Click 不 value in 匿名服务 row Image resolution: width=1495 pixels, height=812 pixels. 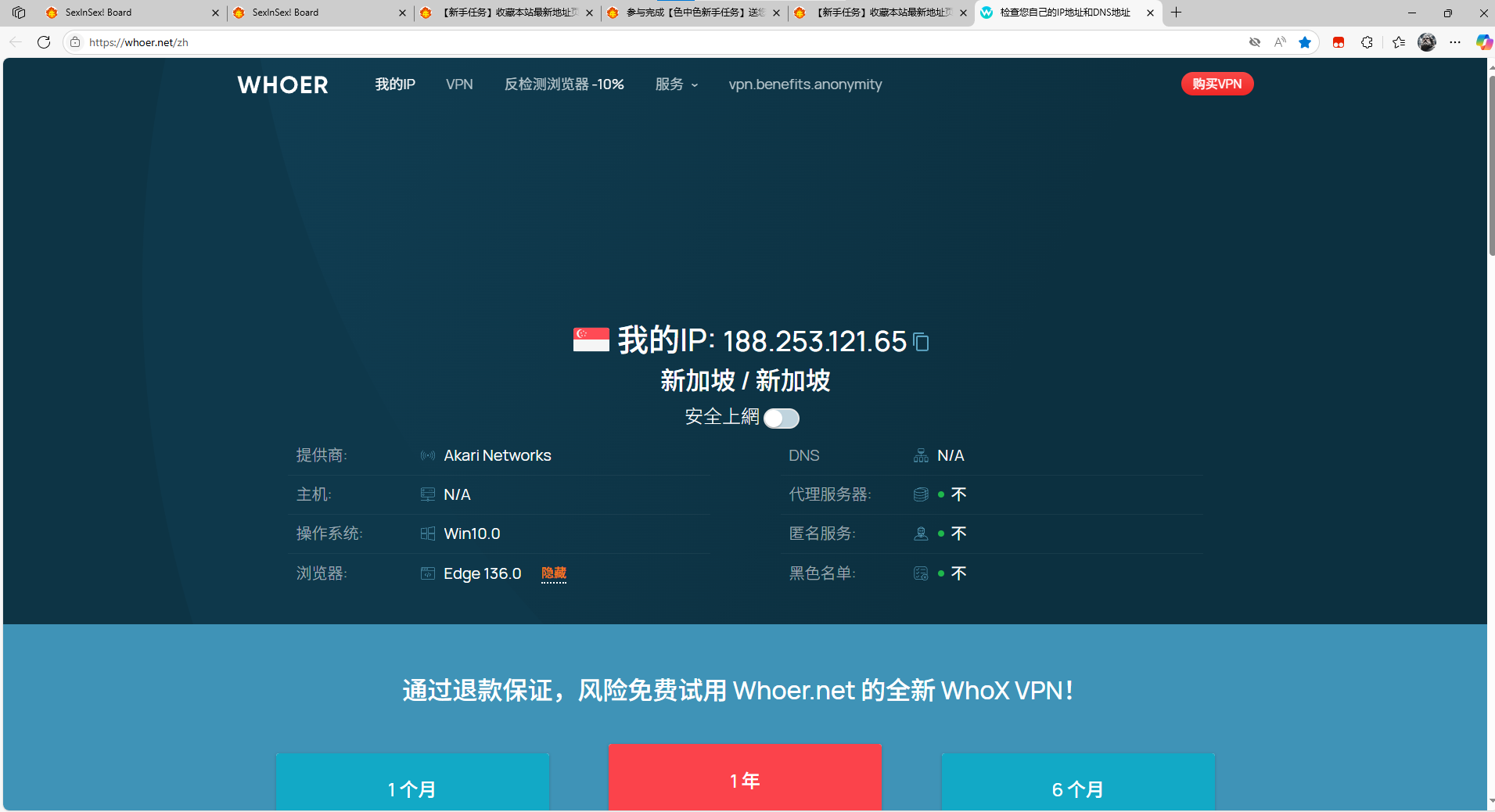(959, 534)
